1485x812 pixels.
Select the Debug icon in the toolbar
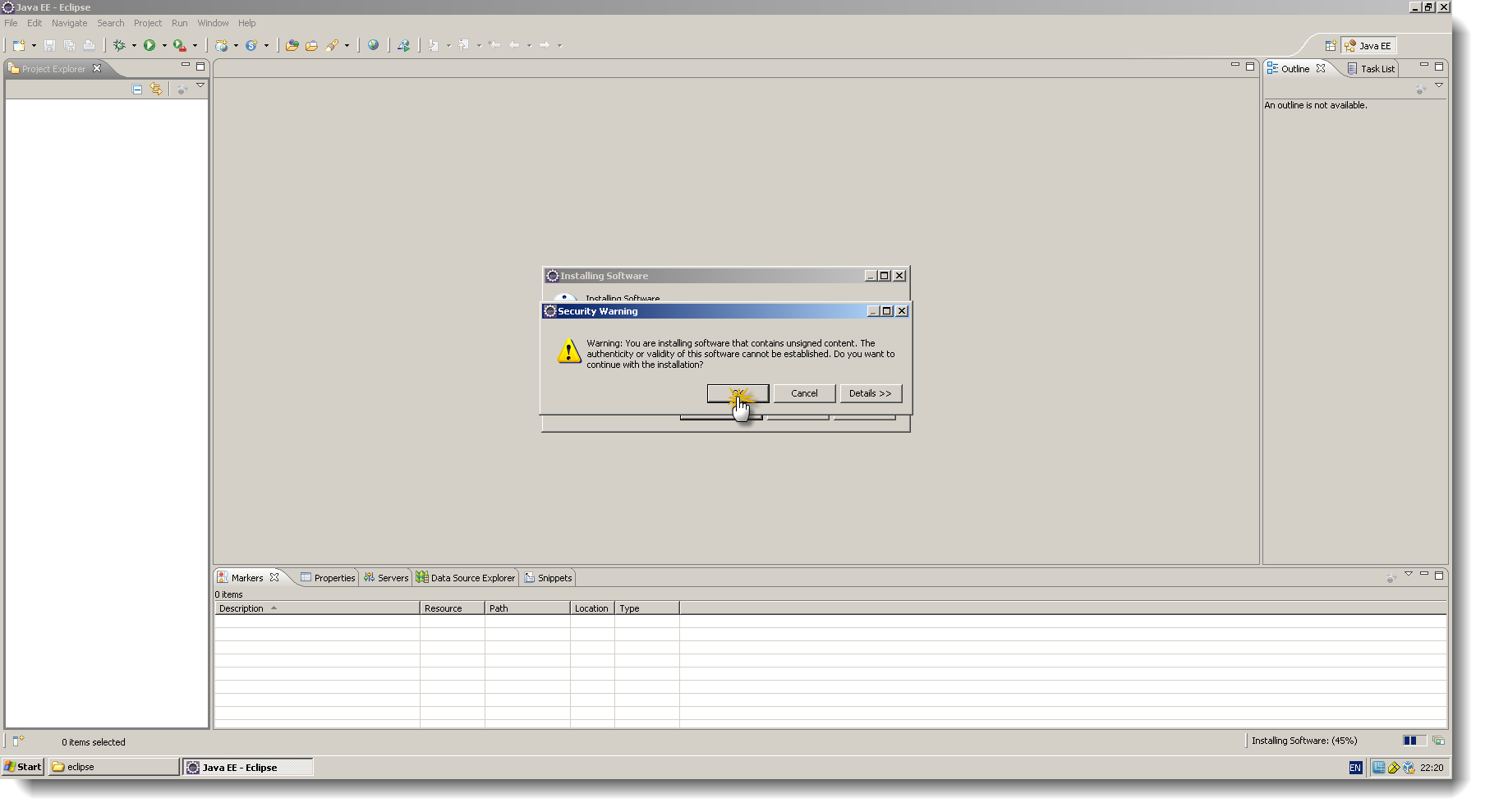point(119,45)
